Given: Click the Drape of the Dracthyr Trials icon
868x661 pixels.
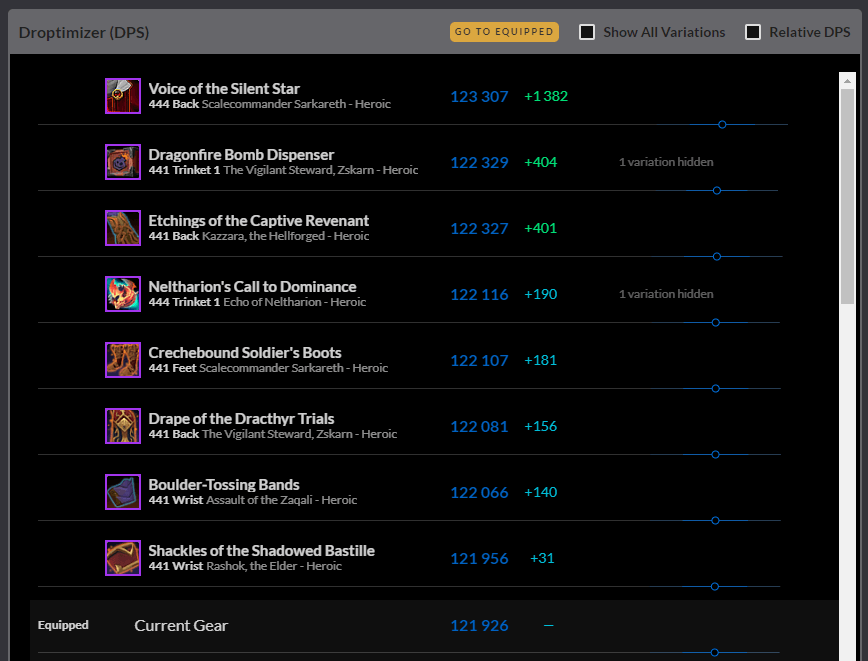Looking at the screenshot, I should (123, 426).
